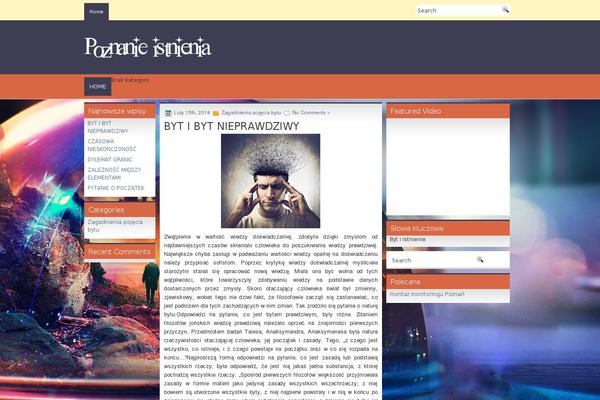Open the BYT I BYT NIEPRAWDZIWY recent post link
The height and width of the screenshot is (400, 600).
108,127
